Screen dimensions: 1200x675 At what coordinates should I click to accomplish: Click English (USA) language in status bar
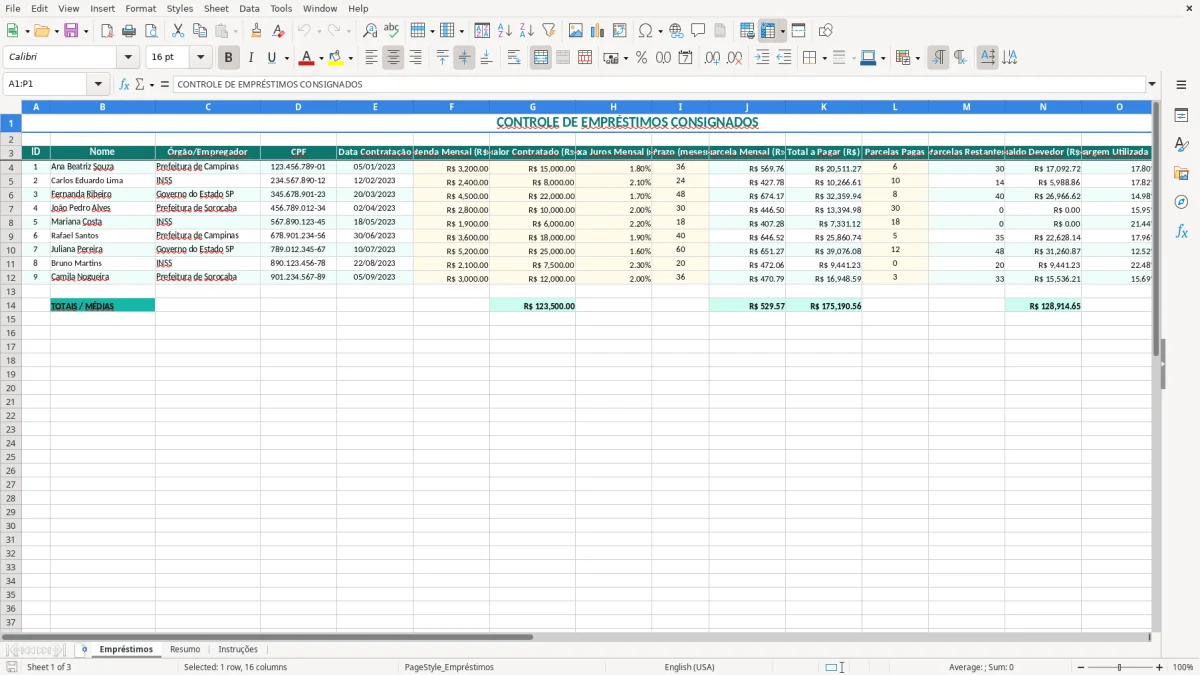click(689, 667)
